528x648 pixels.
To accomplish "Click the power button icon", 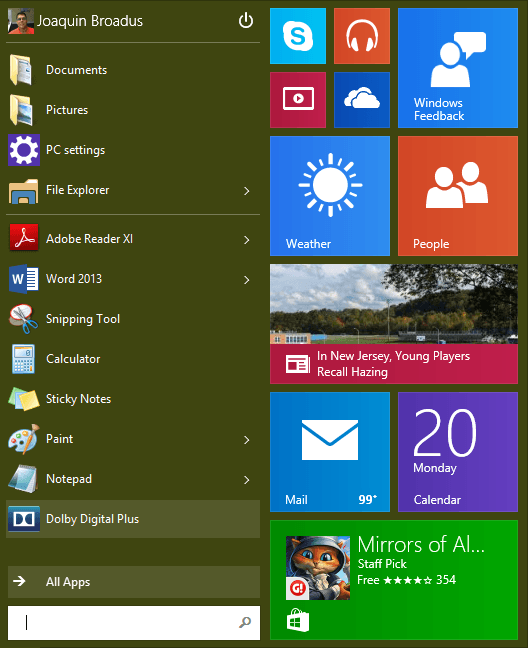I will [x=246, y=20].
